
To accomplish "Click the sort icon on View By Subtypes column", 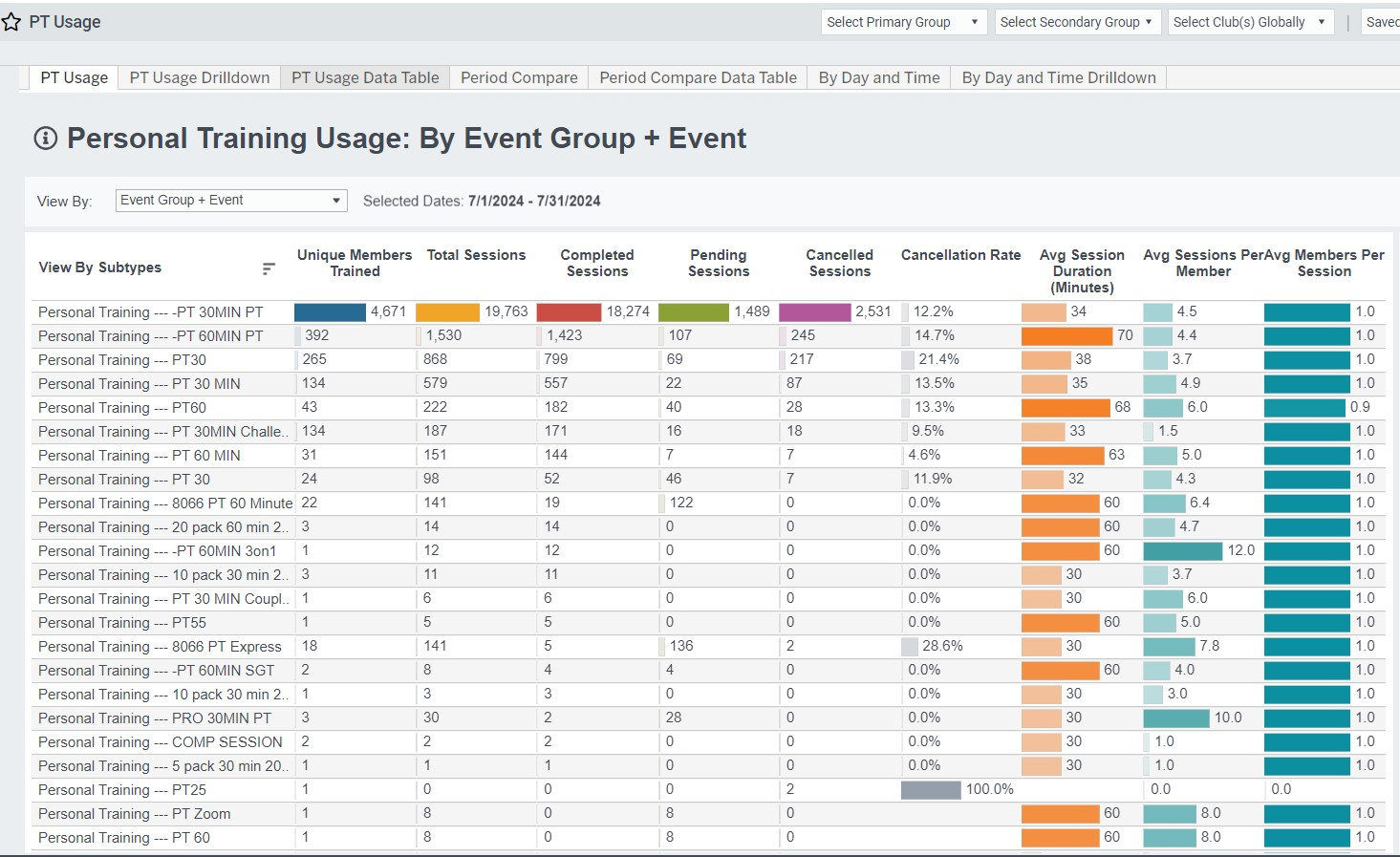I will click(268, 268).
